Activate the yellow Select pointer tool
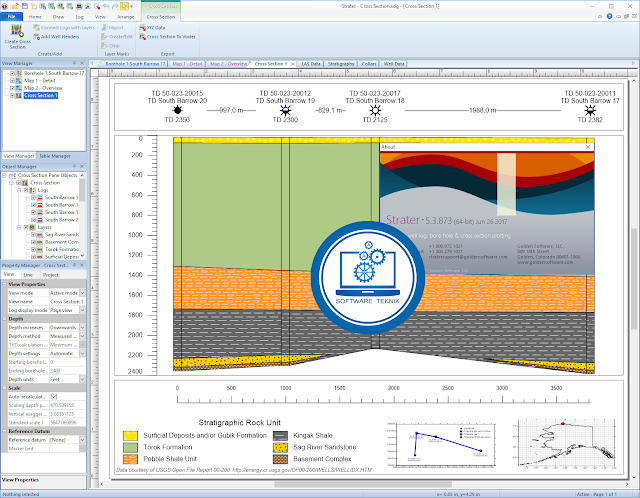 click(124, 6)
